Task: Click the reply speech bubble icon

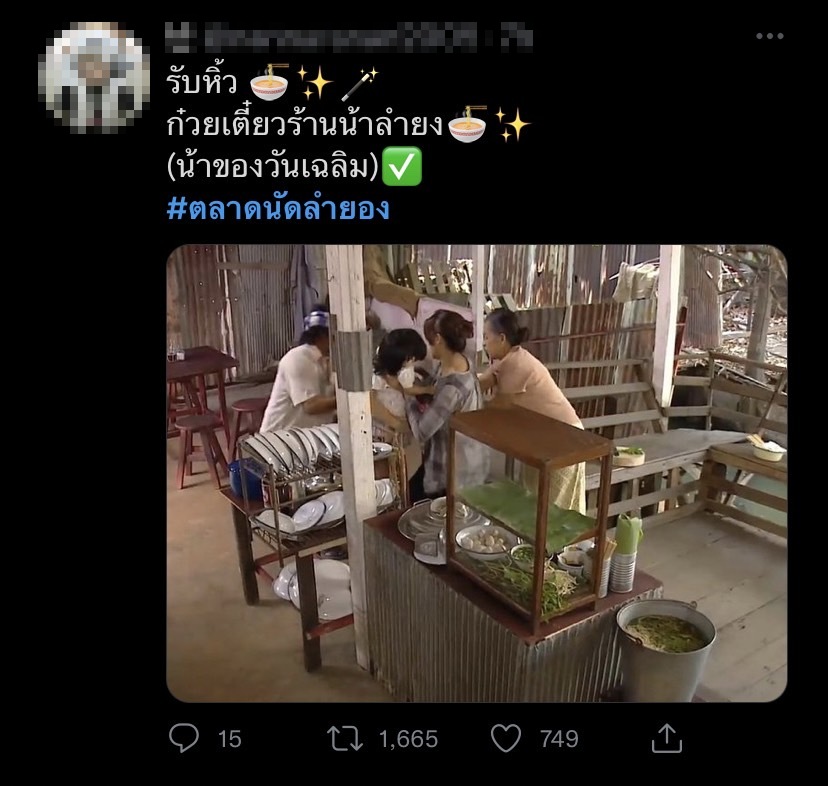Action: [184, 737]
